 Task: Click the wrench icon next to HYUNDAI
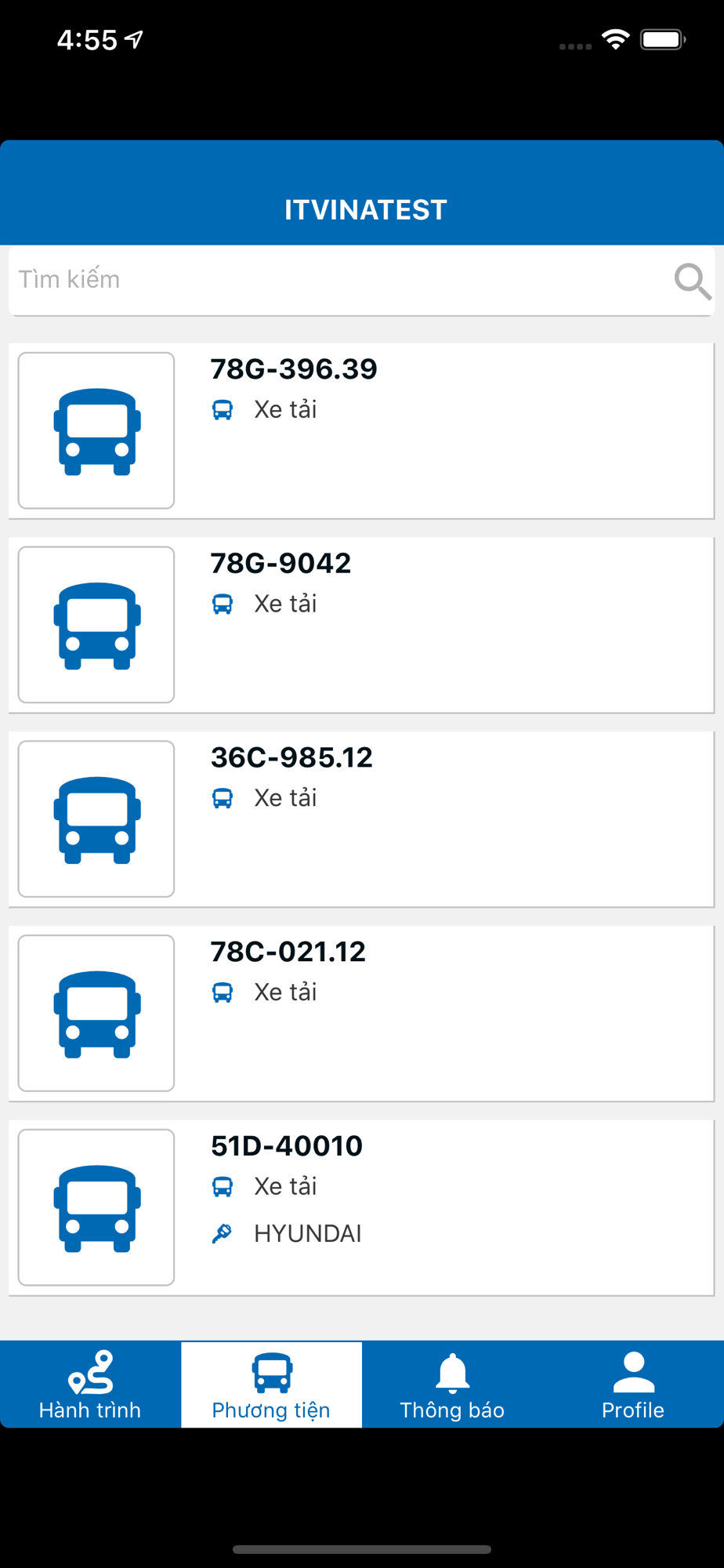click(223, 1233)
